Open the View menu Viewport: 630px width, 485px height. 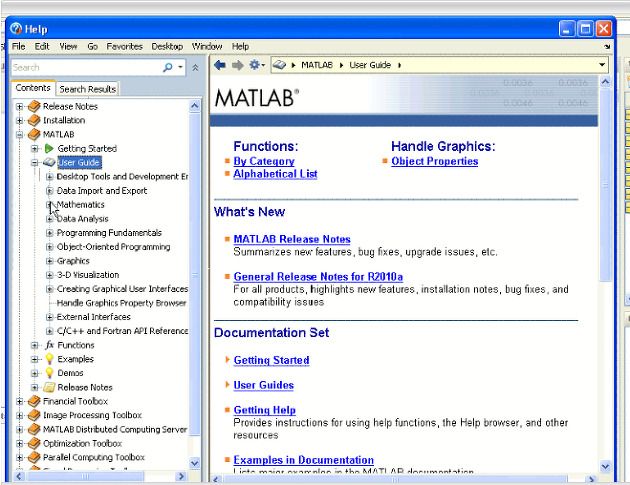click(68, 47)
